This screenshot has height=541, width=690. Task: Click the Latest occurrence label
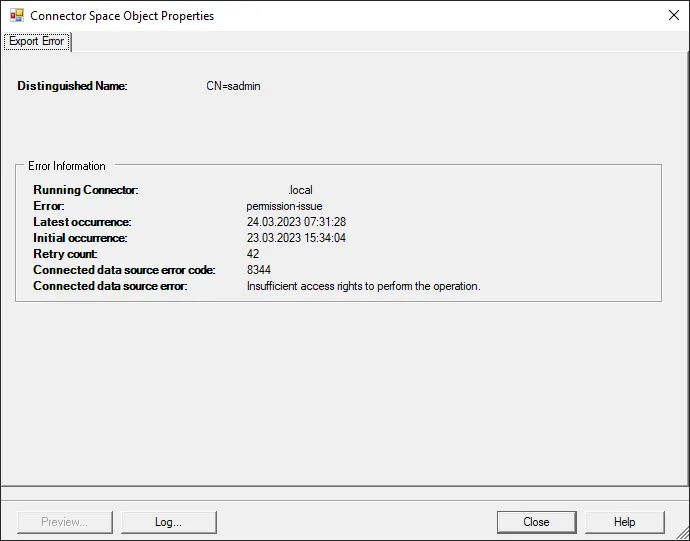82,222
